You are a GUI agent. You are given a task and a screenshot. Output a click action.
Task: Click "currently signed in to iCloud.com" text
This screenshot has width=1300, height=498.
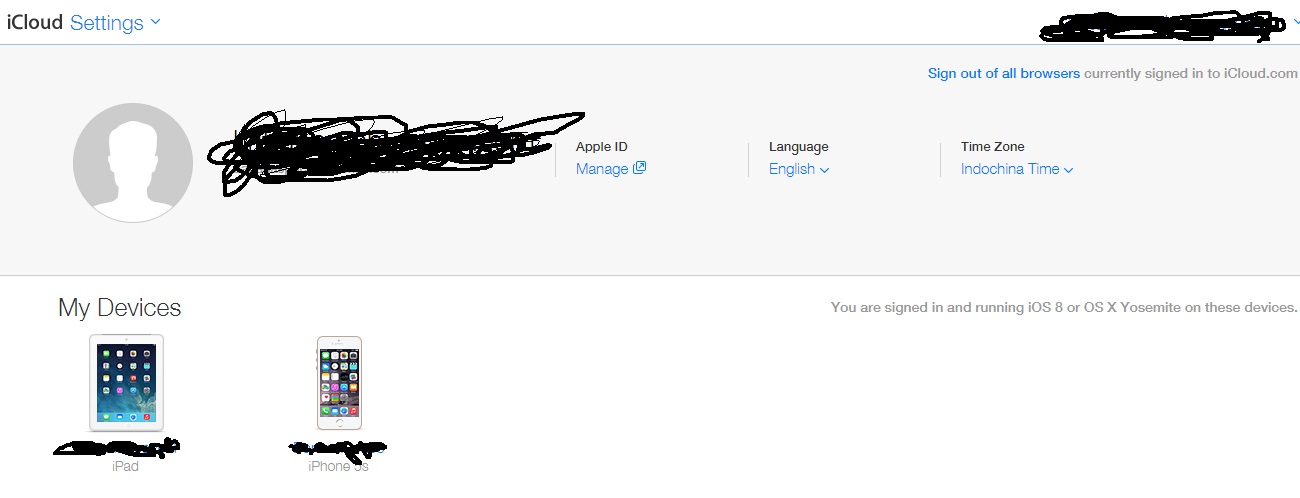coord(1191,74)
